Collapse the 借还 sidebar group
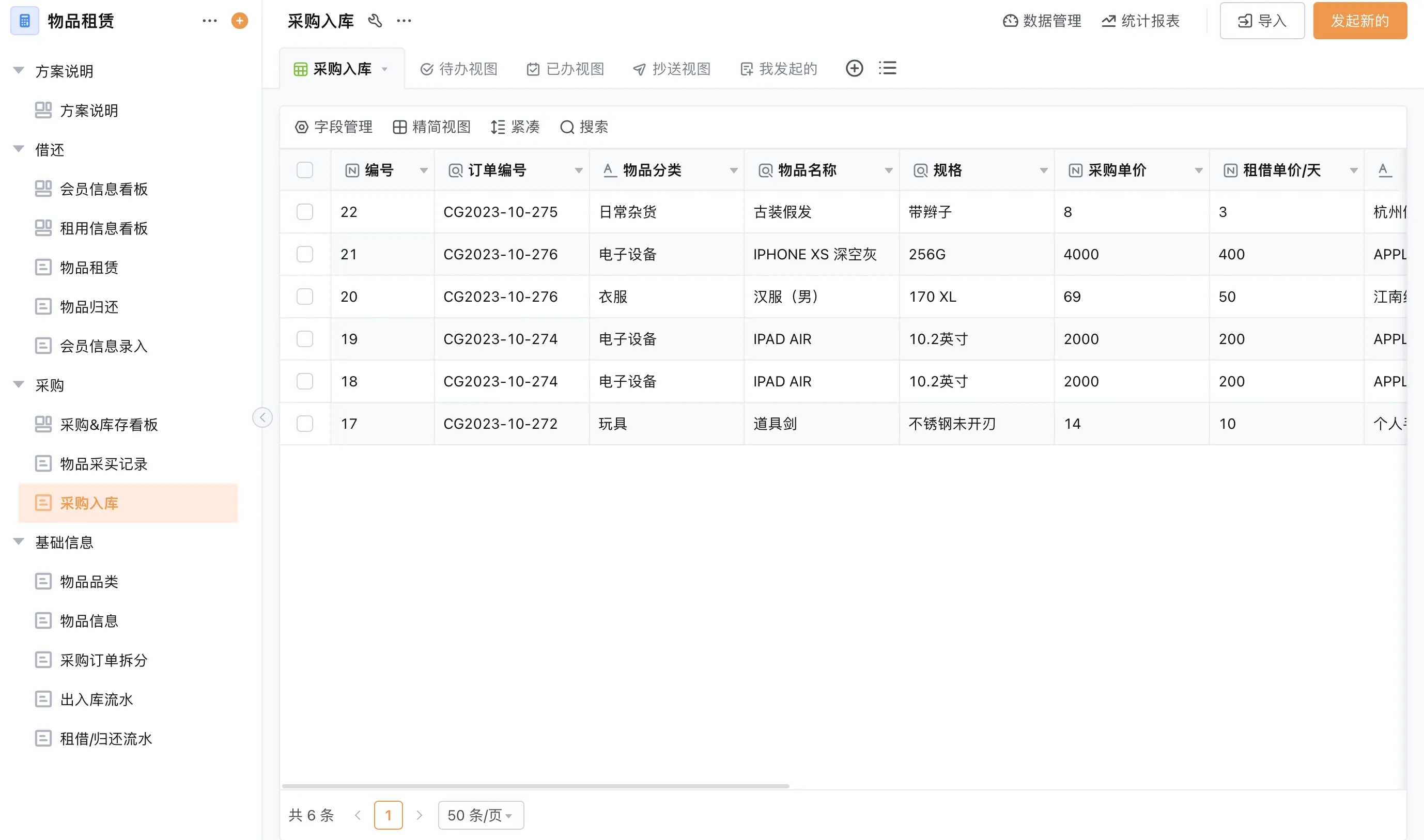The image size is (1424, 840). click(x=19, y=149)
